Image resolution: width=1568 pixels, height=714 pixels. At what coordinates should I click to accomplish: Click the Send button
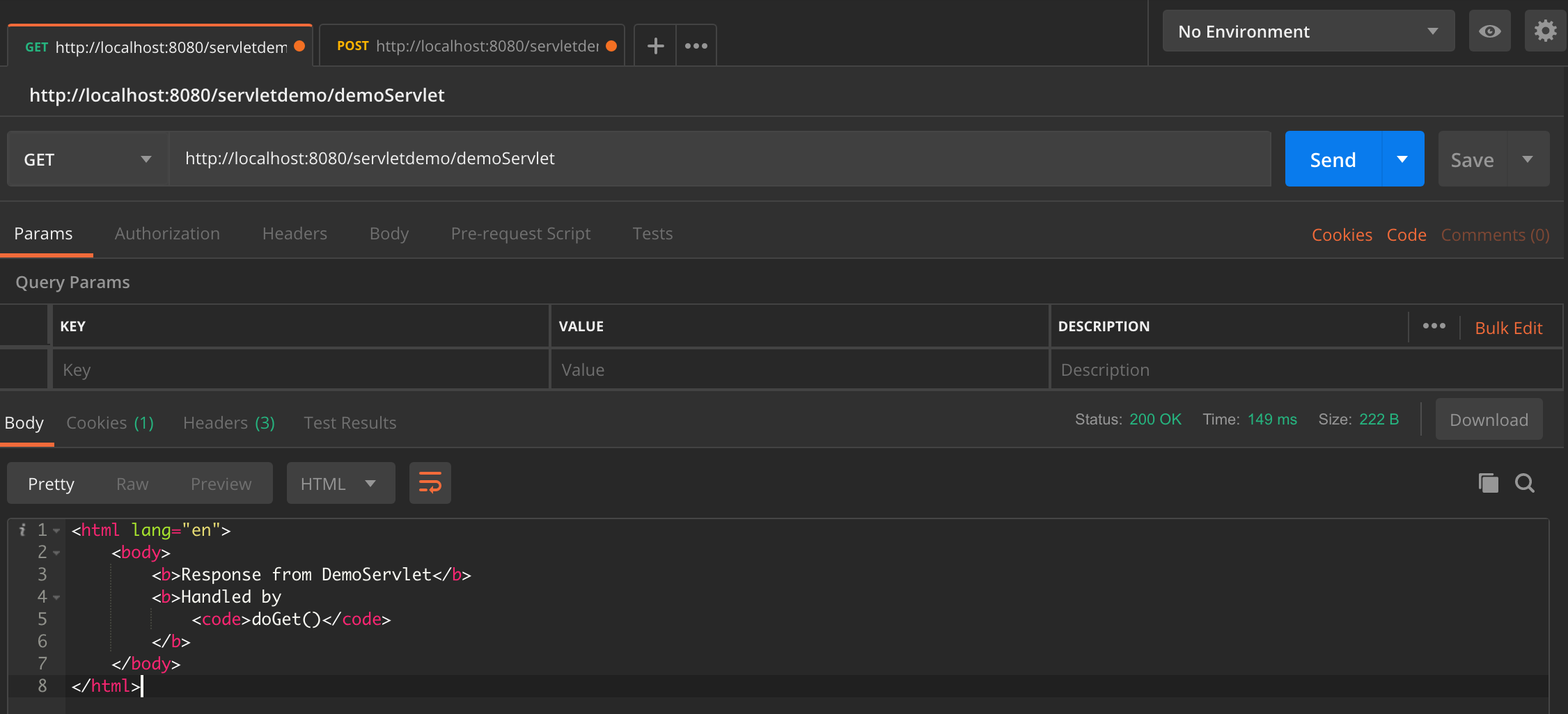coord(1331,159)
